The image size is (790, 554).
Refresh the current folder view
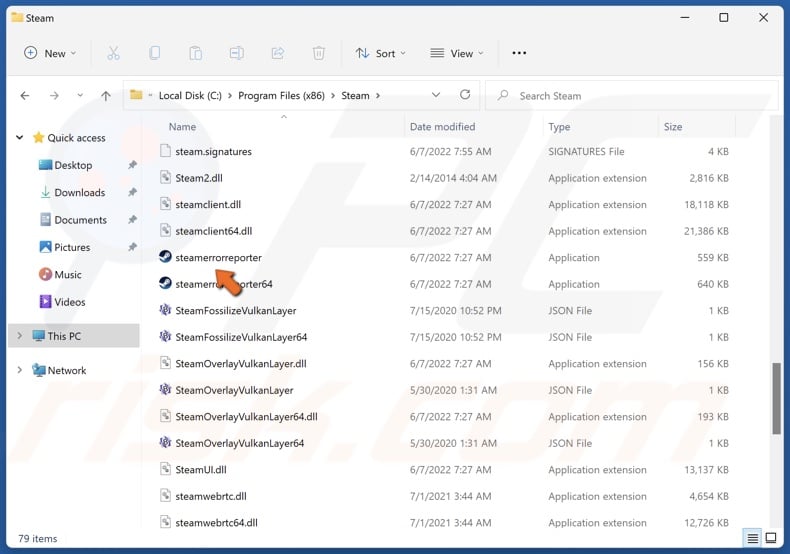coord(465,95)
